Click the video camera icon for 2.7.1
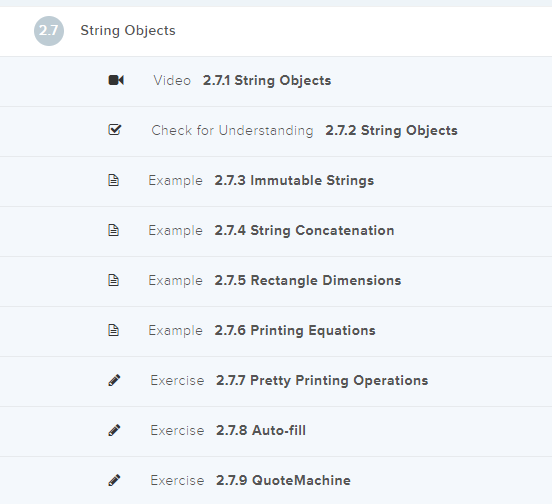552x504 pixels. [x=116, y=80]
